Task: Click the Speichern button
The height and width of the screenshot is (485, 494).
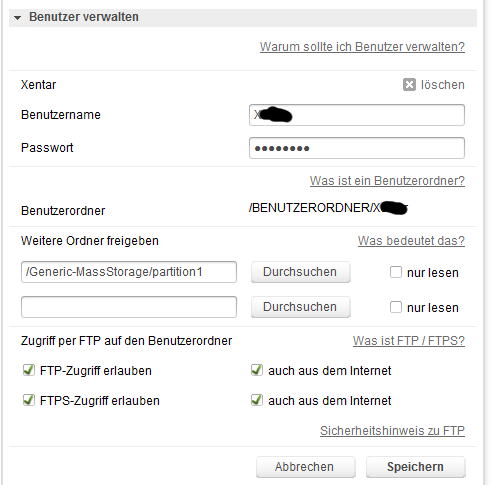Action: [x=415, y=467]
